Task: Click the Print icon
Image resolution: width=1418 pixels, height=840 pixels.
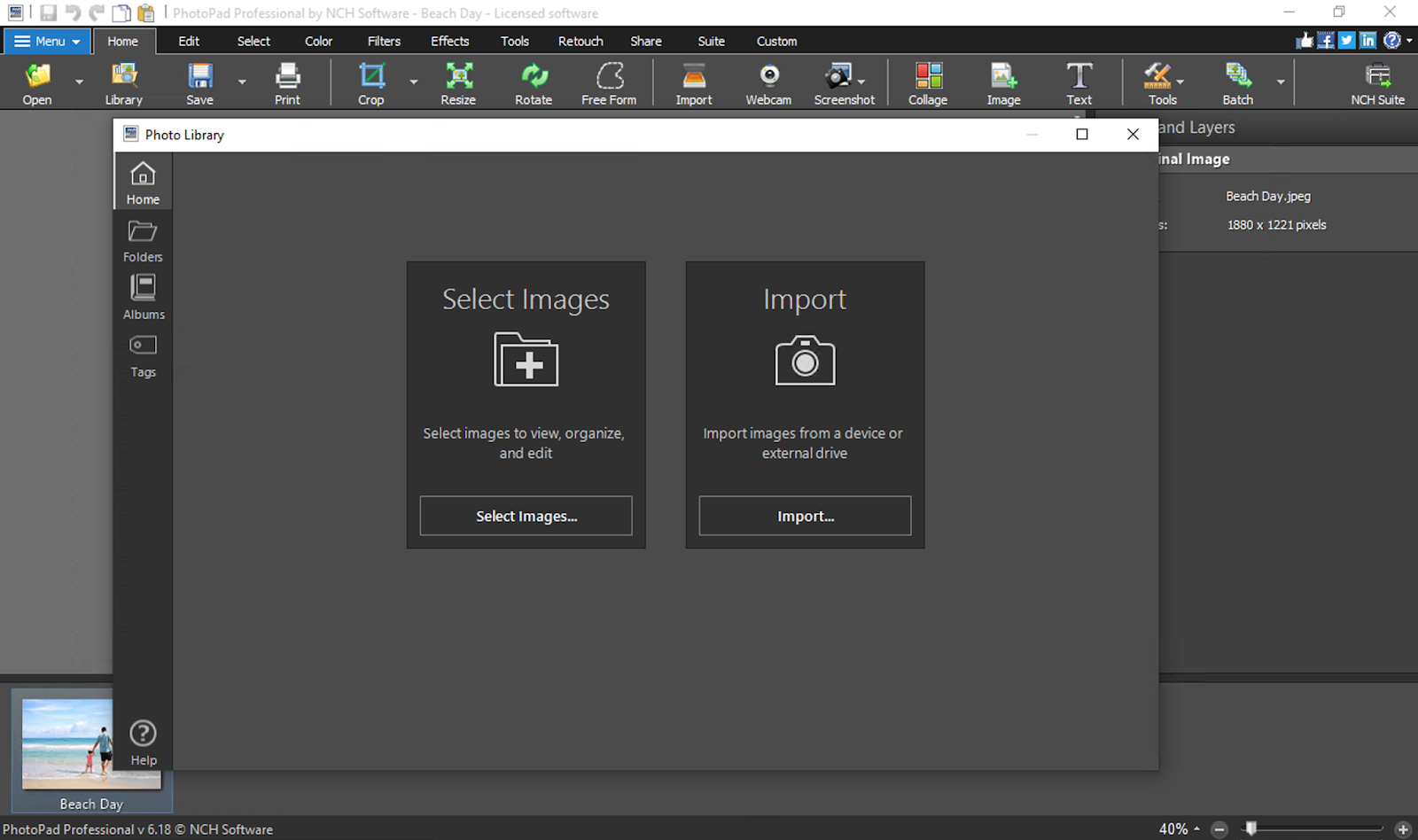Action: [x=287, y=76]
